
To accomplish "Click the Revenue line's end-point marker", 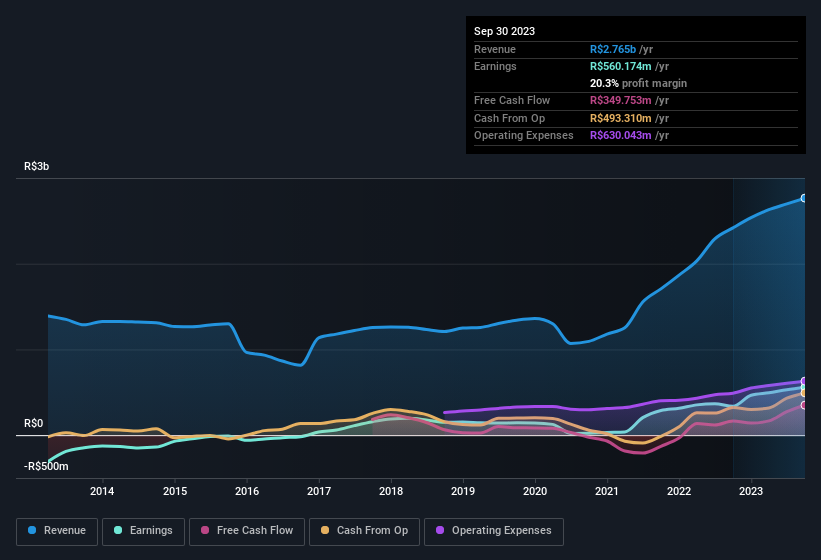I will (x=804, y=198).
